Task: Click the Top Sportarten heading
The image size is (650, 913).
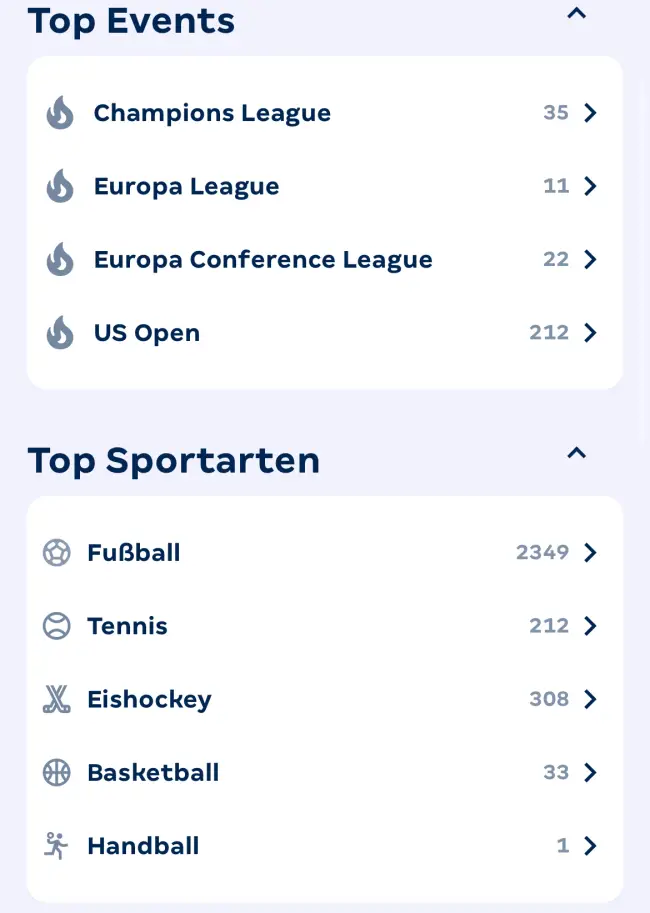Action: pyautogui.click(x=174, y=461)
